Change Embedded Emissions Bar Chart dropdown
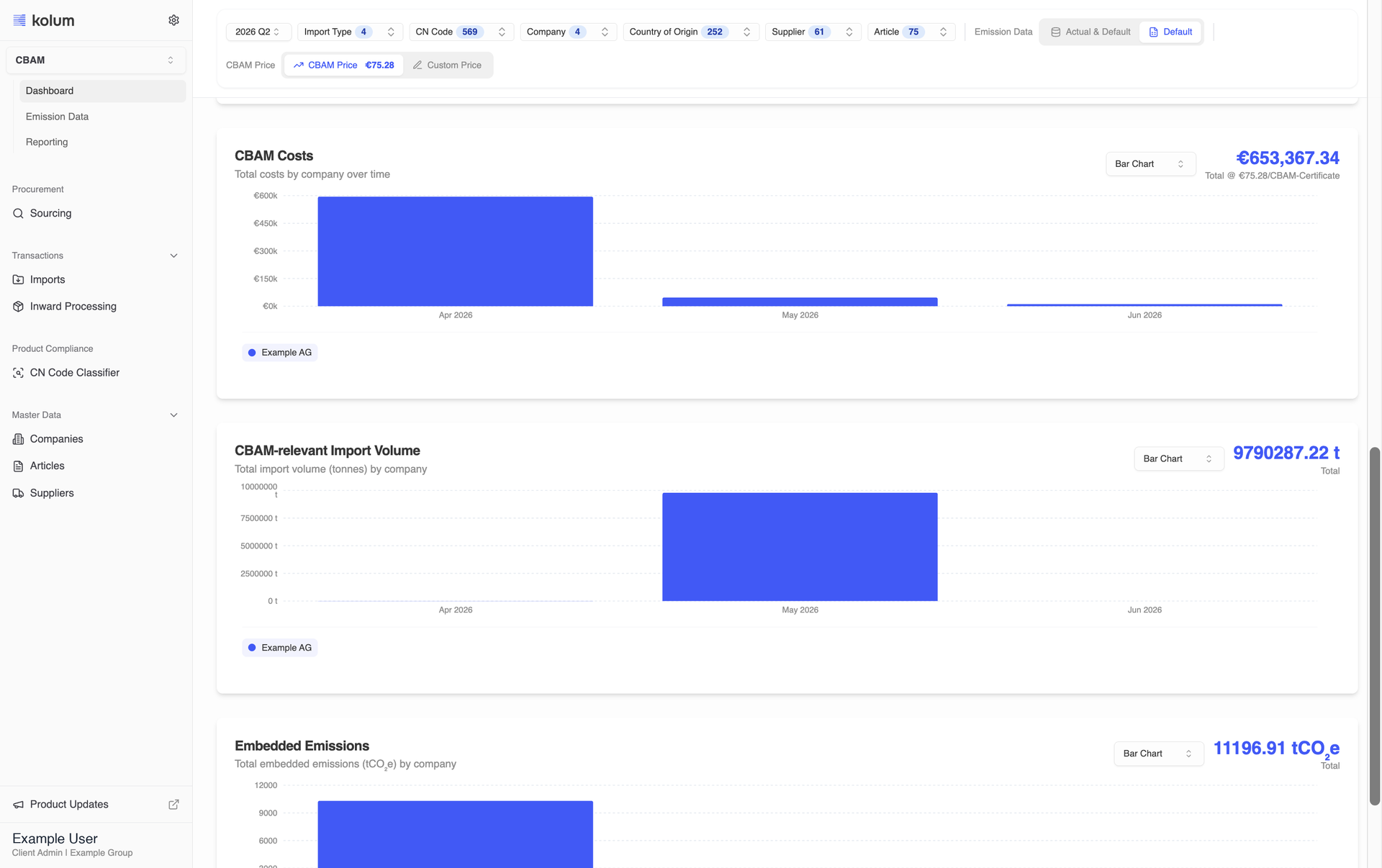Image resolution: width=1382 pixels, height=868 pixels. pyautogui.click(x=1158, y=754)
